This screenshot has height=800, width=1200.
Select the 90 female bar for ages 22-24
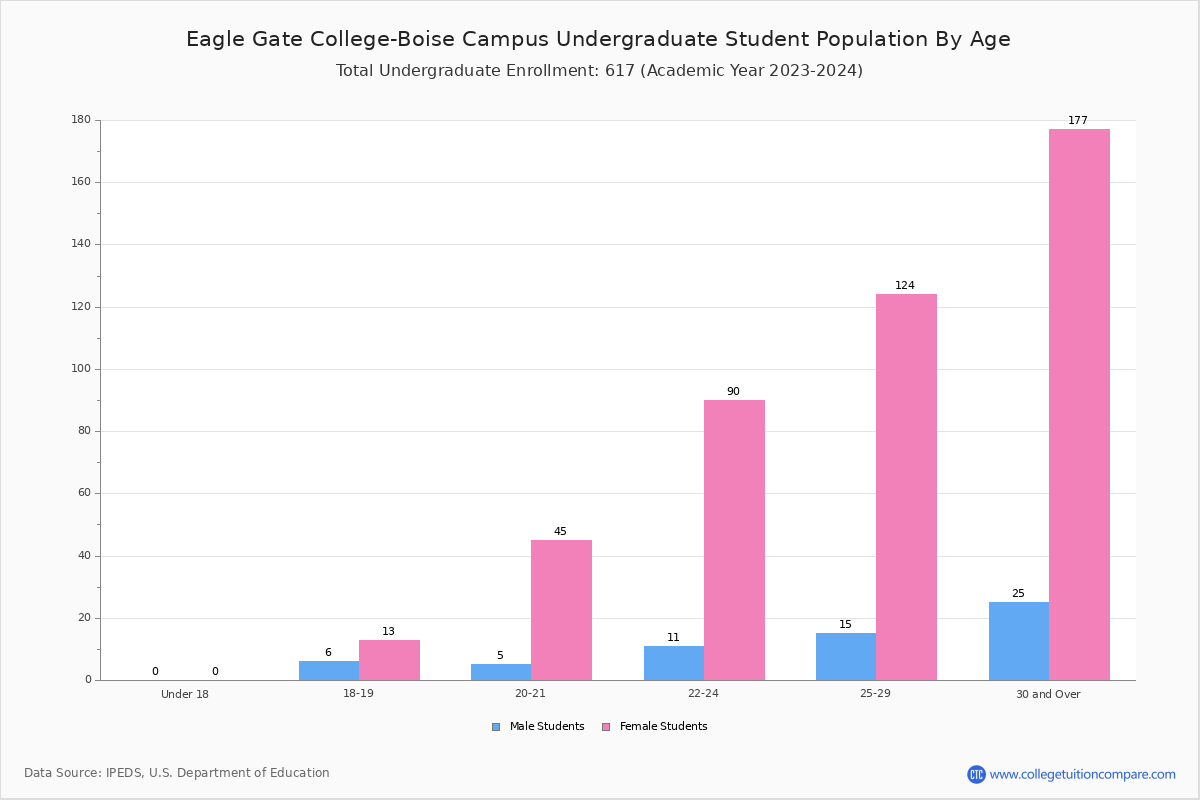[x=734, y=540]
